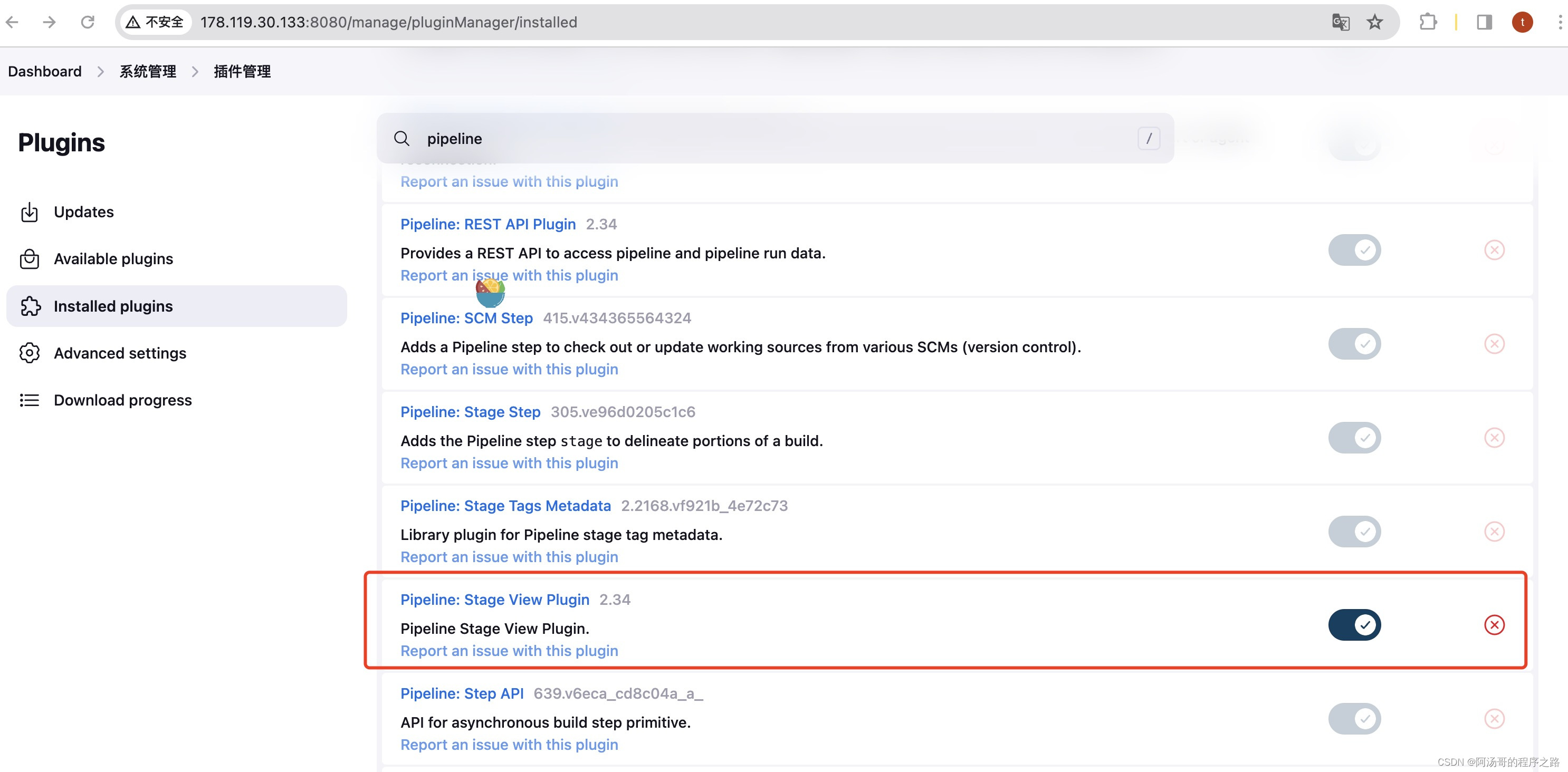This screenshot has height=772, width=1568.
Task: Open Pipeline: REST API Plugin link
Action: click(x=487, y=224)
